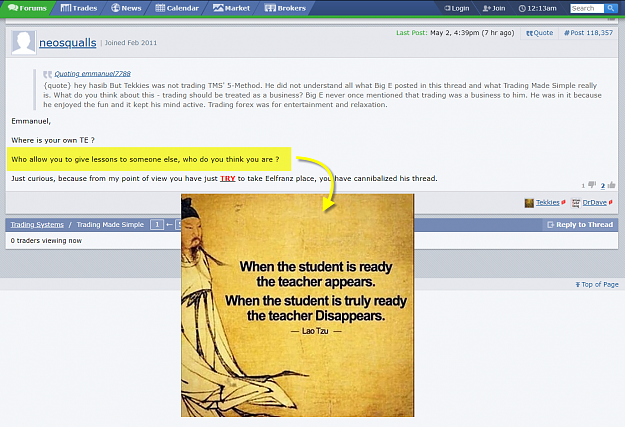The width and height of the screenshot is (625, 427).
Task: Open the like count 2 link
Action: click(x=603, y=186)
